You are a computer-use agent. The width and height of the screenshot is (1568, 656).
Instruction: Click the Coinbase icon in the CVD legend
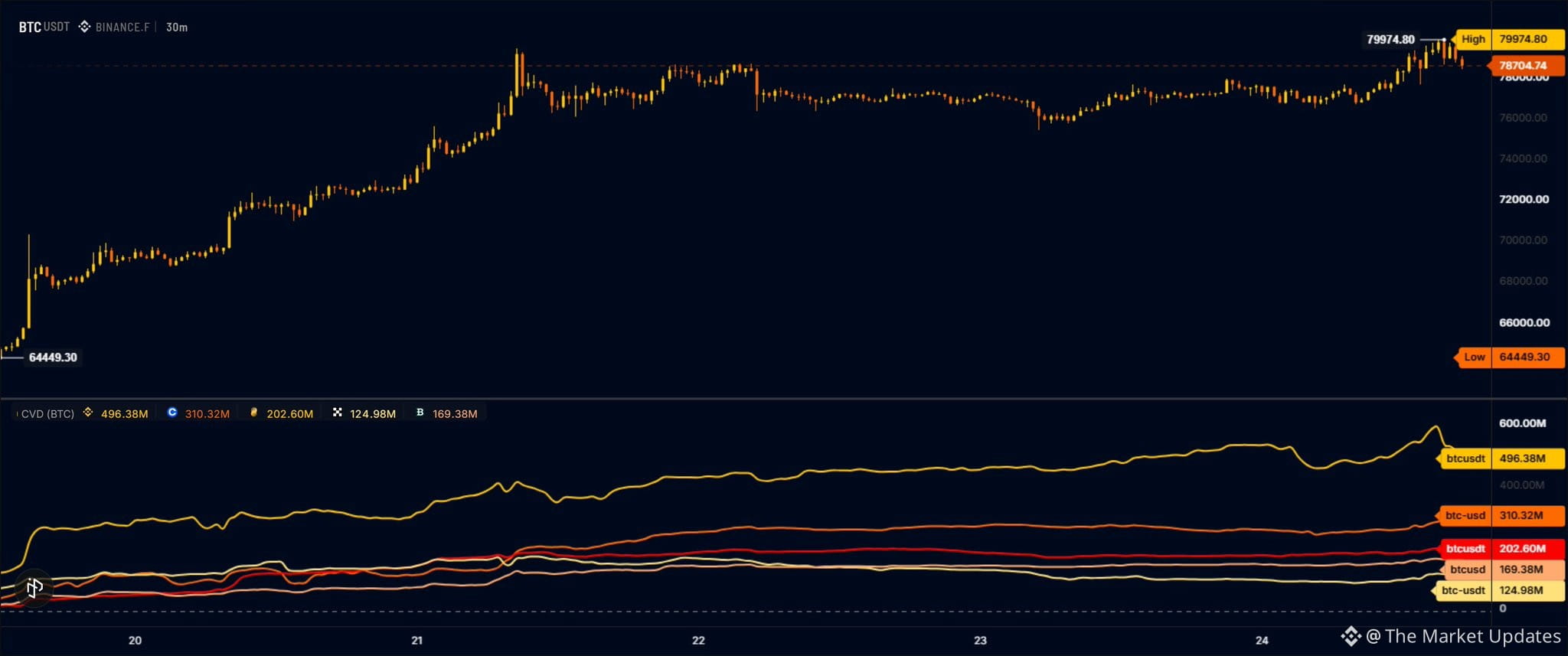pos(172,413)
